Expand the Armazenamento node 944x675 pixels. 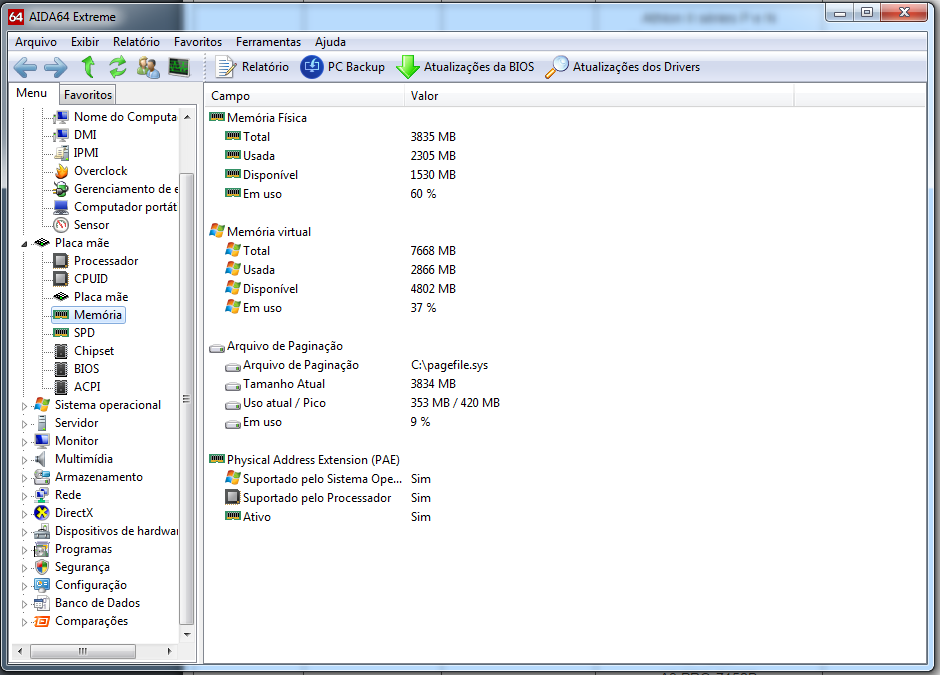[24, 479]
